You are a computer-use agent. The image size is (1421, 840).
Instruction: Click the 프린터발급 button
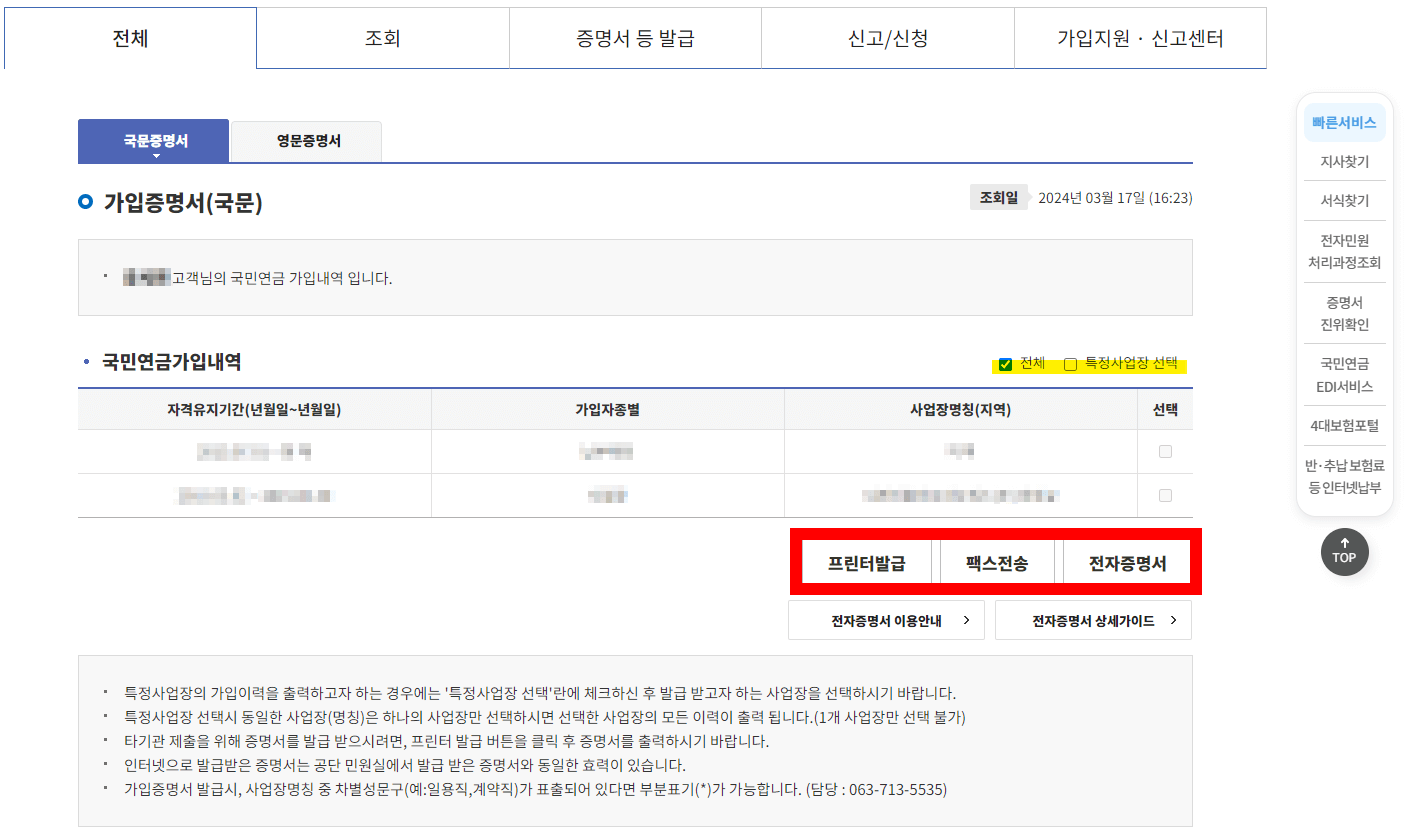pyautogui.click(x=866, y=563)
